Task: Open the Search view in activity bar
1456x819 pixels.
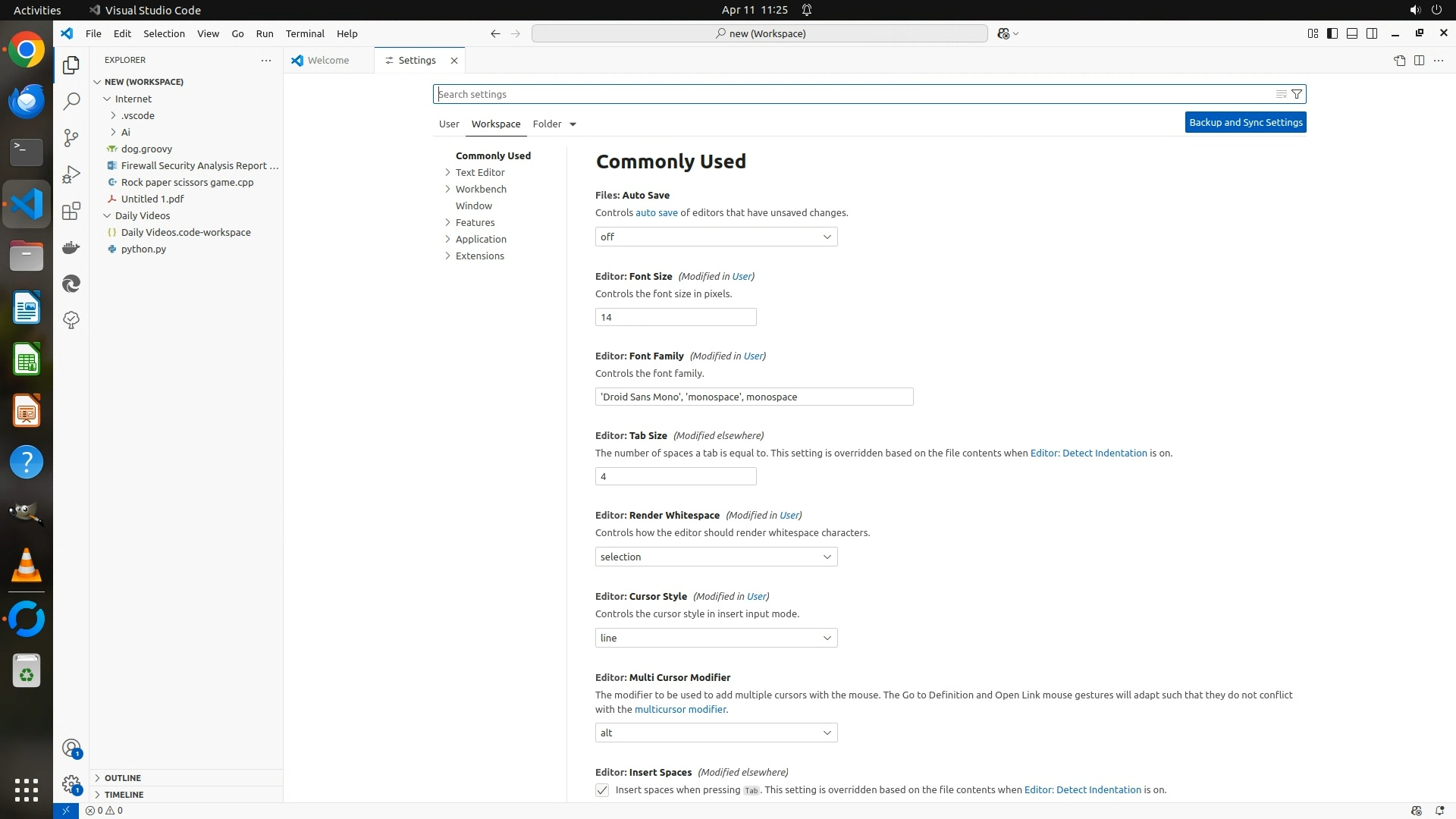Action: 71,101
